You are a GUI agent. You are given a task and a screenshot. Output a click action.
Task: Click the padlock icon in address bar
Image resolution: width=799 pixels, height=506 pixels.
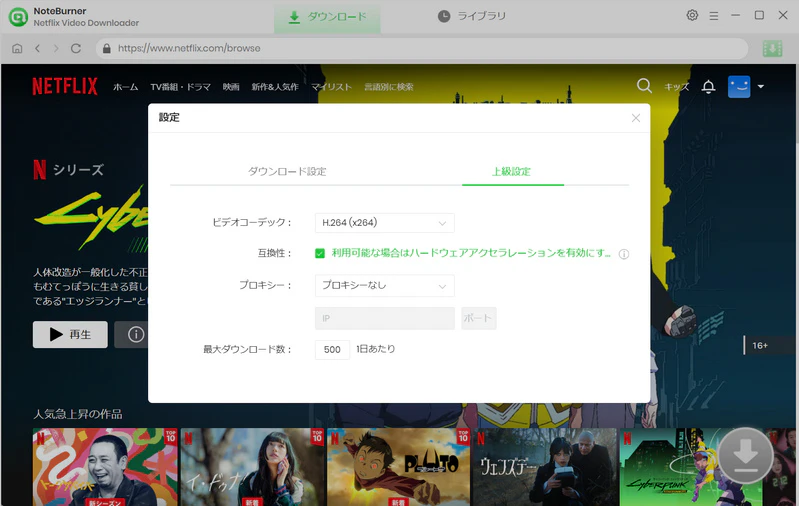pyautogui.click(x=106, y=48)
